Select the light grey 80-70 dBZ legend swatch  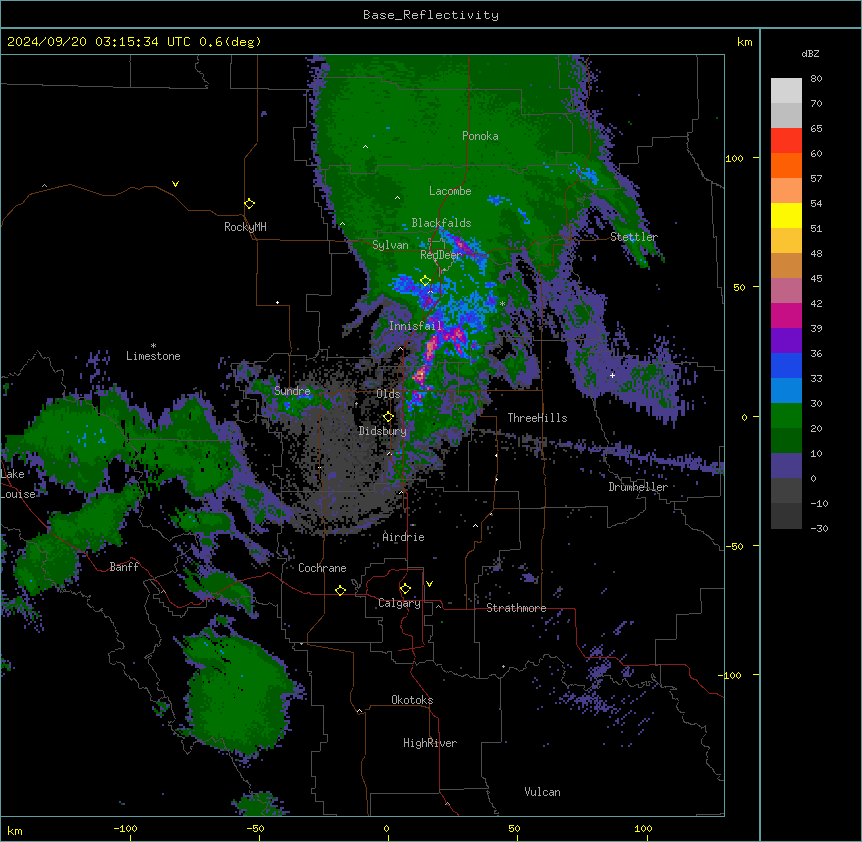[x=786, y=91]
